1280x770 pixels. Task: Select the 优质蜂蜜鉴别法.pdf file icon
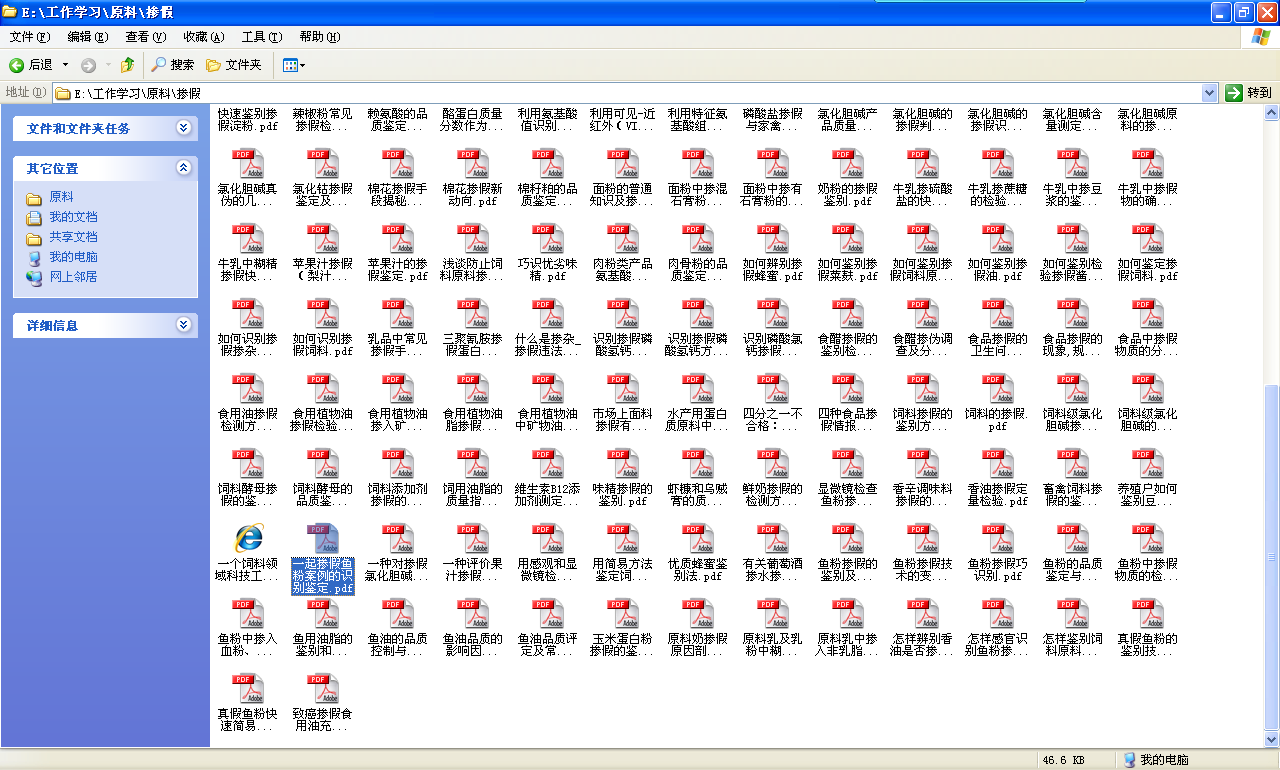click(697, 539)
